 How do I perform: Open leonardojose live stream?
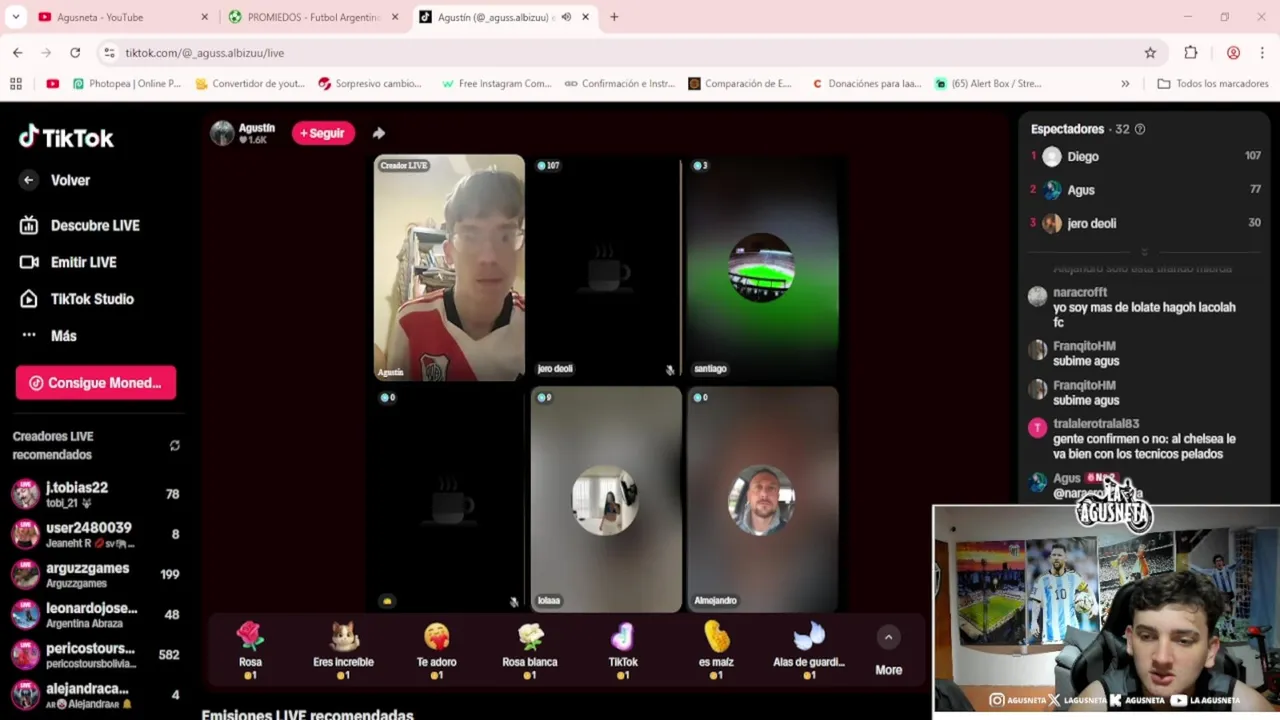click(x=95, y=614)
